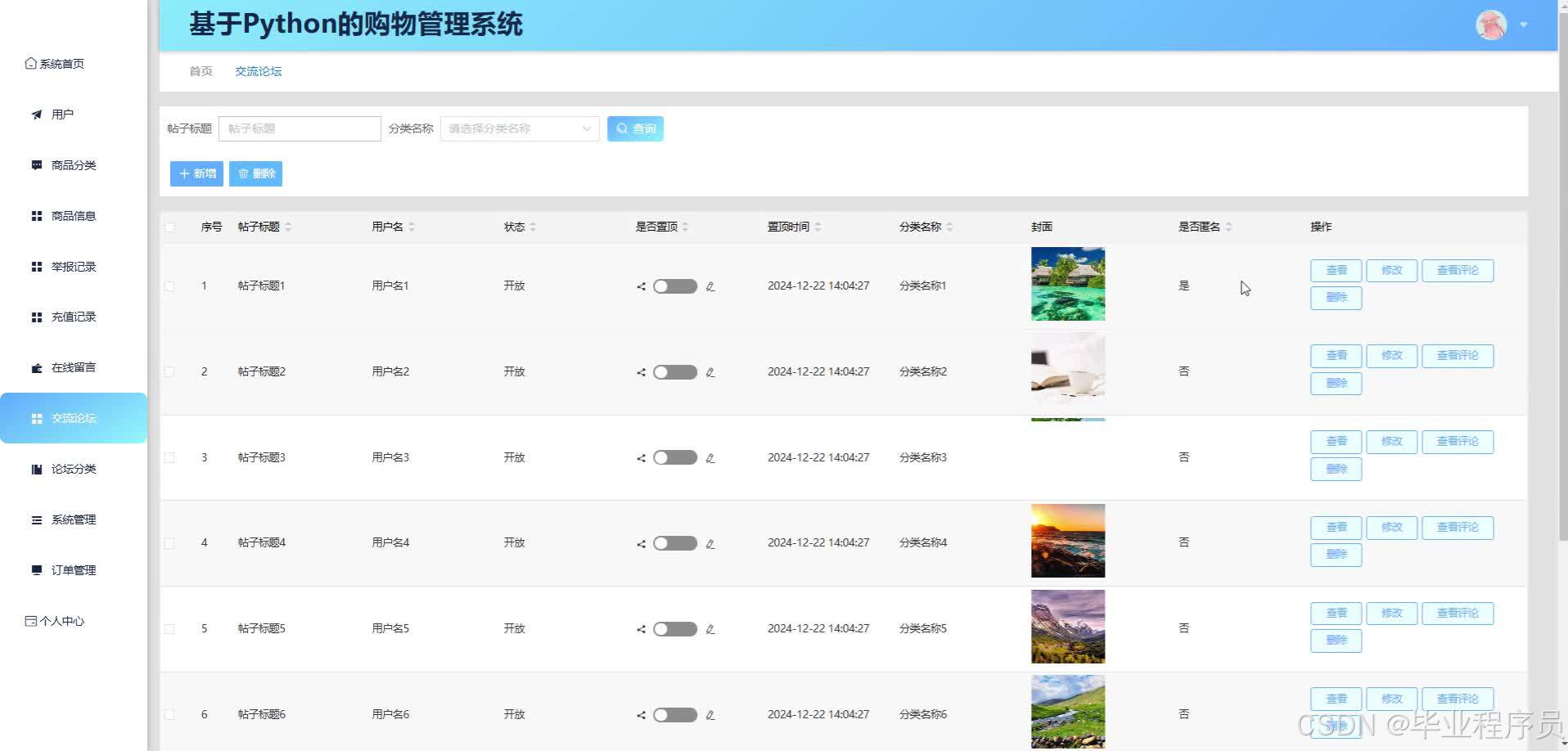Click the 新增 button
This screenshot has width=1568, height=751.
tap(196, 173)
